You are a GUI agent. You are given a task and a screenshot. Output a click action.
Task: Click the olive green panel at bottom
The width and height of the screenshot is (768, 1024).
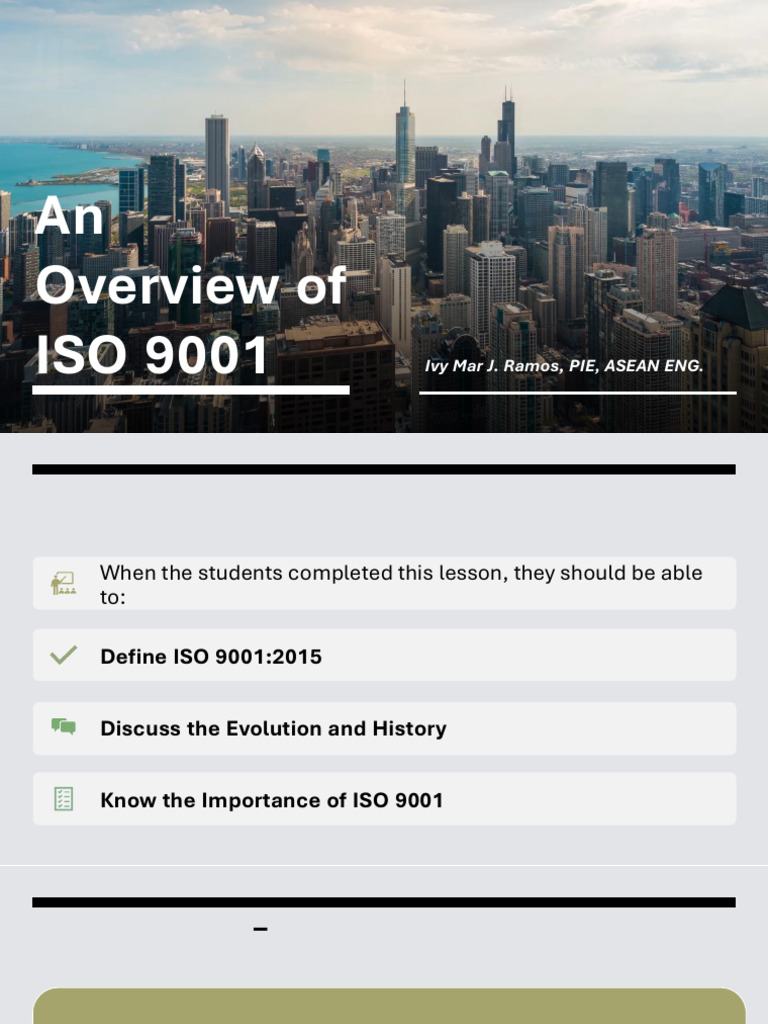coord(390,1006)
